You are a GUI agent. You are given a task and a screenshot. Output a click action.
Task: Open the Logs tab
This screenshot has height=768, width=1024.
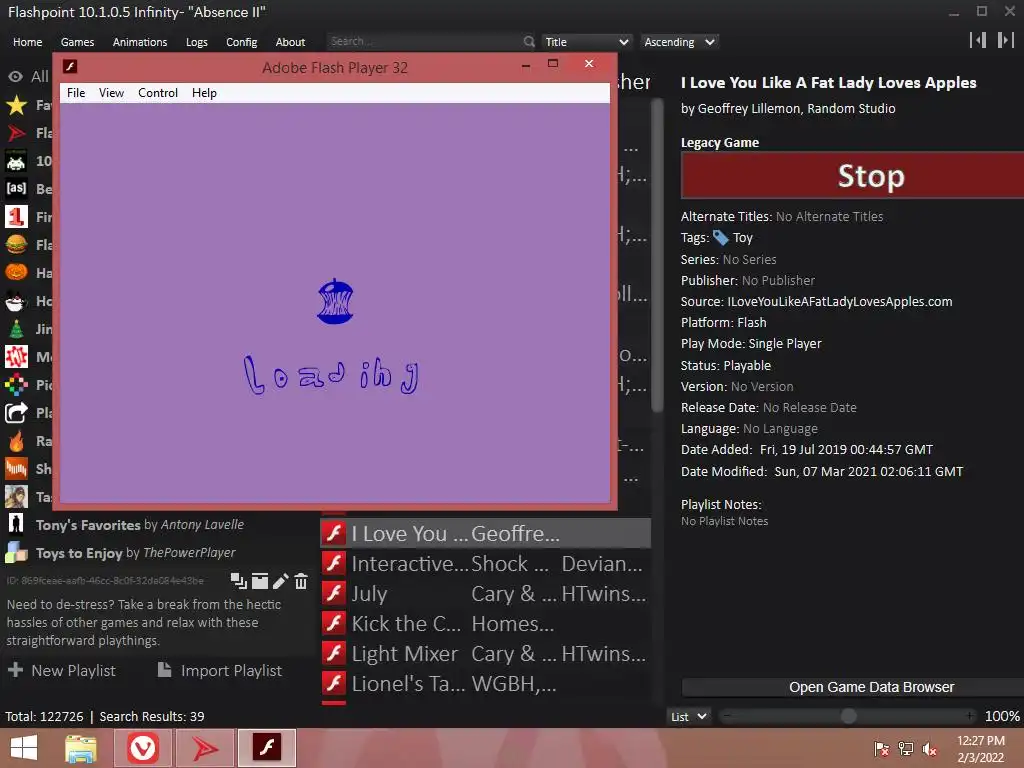click(197, 42)
